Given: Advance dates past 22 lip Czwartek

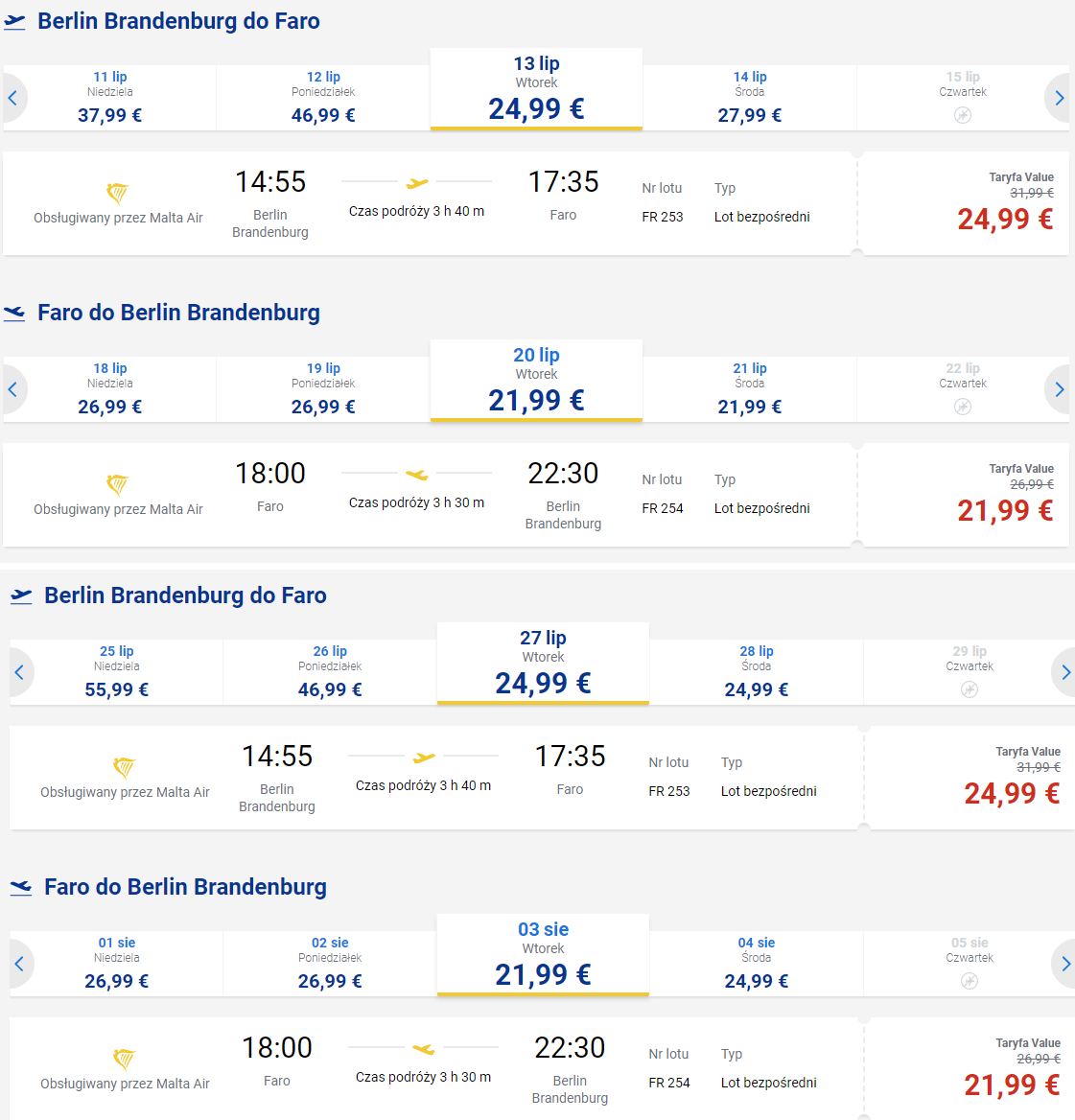Looking at the screenshot, I should [x=1060, y=389].
